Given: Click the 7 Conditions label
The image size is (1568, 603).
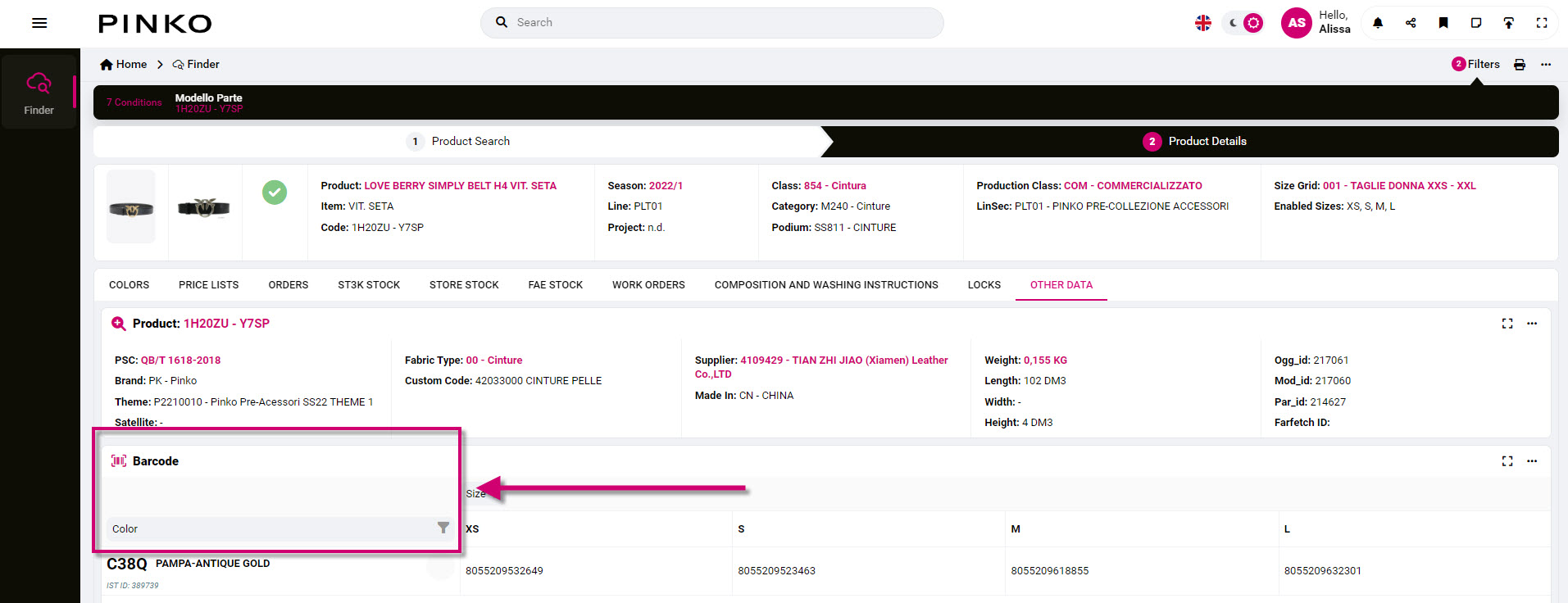Looking at the screenshot, I should point(134,102).
